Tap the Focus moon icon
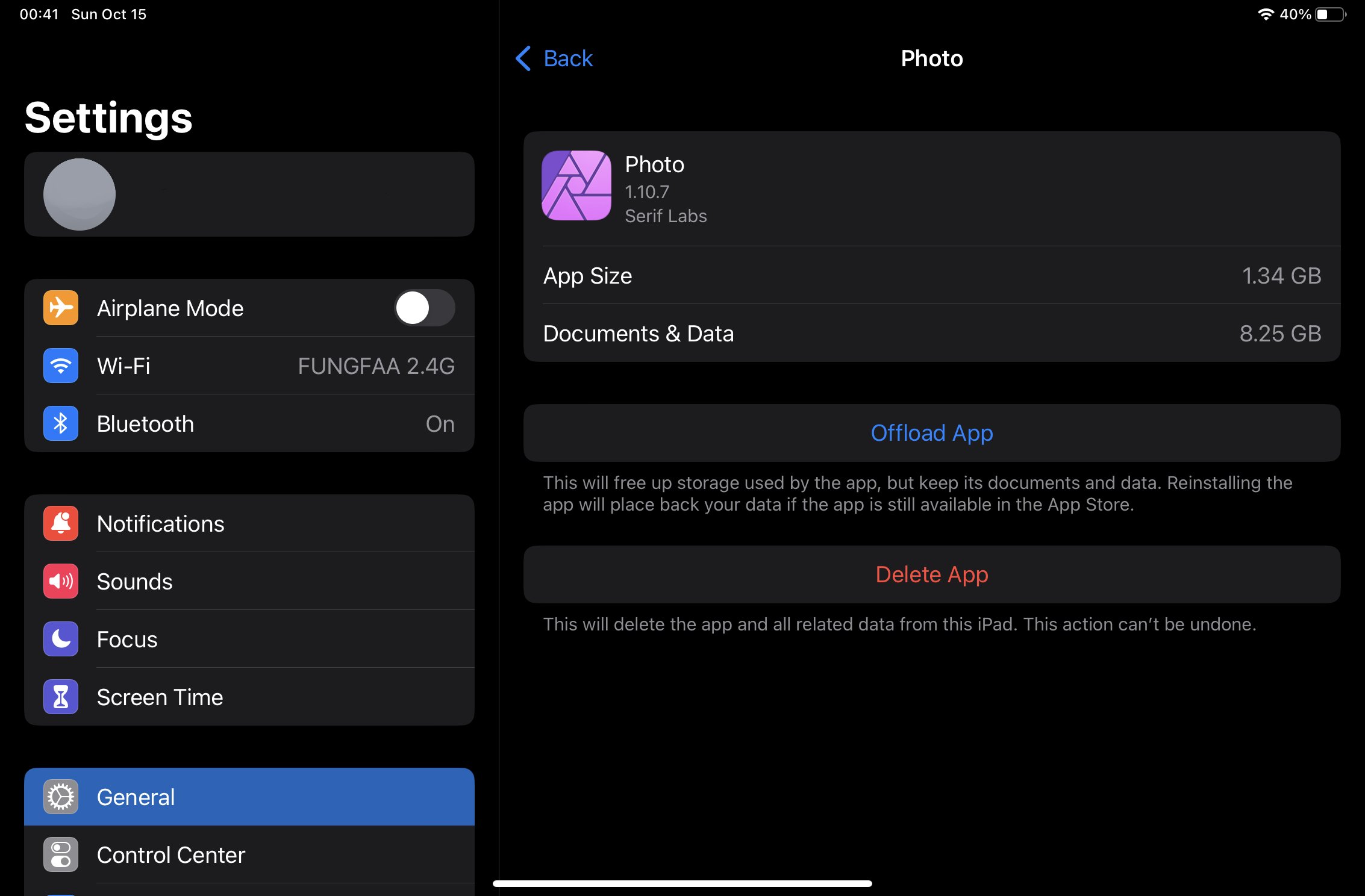Viewport: 1365px width, 896px height. 61,639
